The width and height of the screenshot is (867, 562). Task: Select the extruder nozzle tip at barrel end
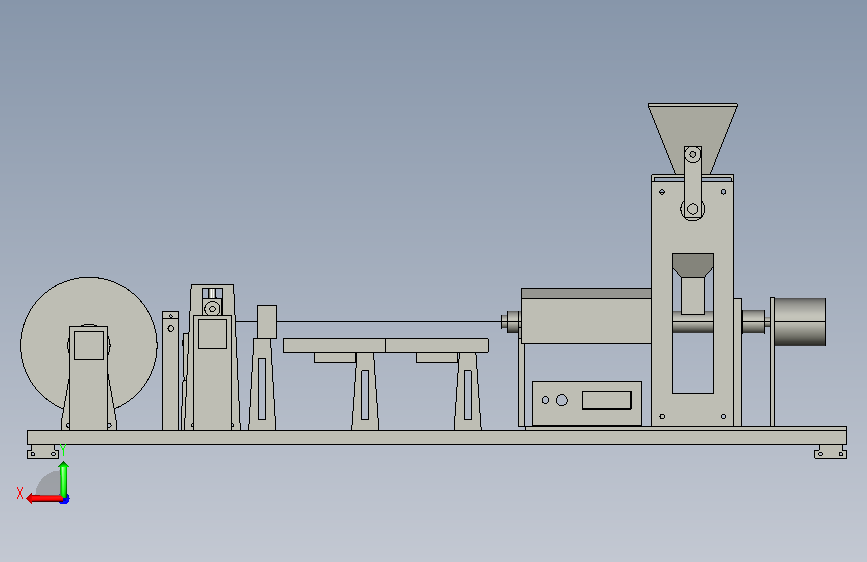[x=504, y=322]
